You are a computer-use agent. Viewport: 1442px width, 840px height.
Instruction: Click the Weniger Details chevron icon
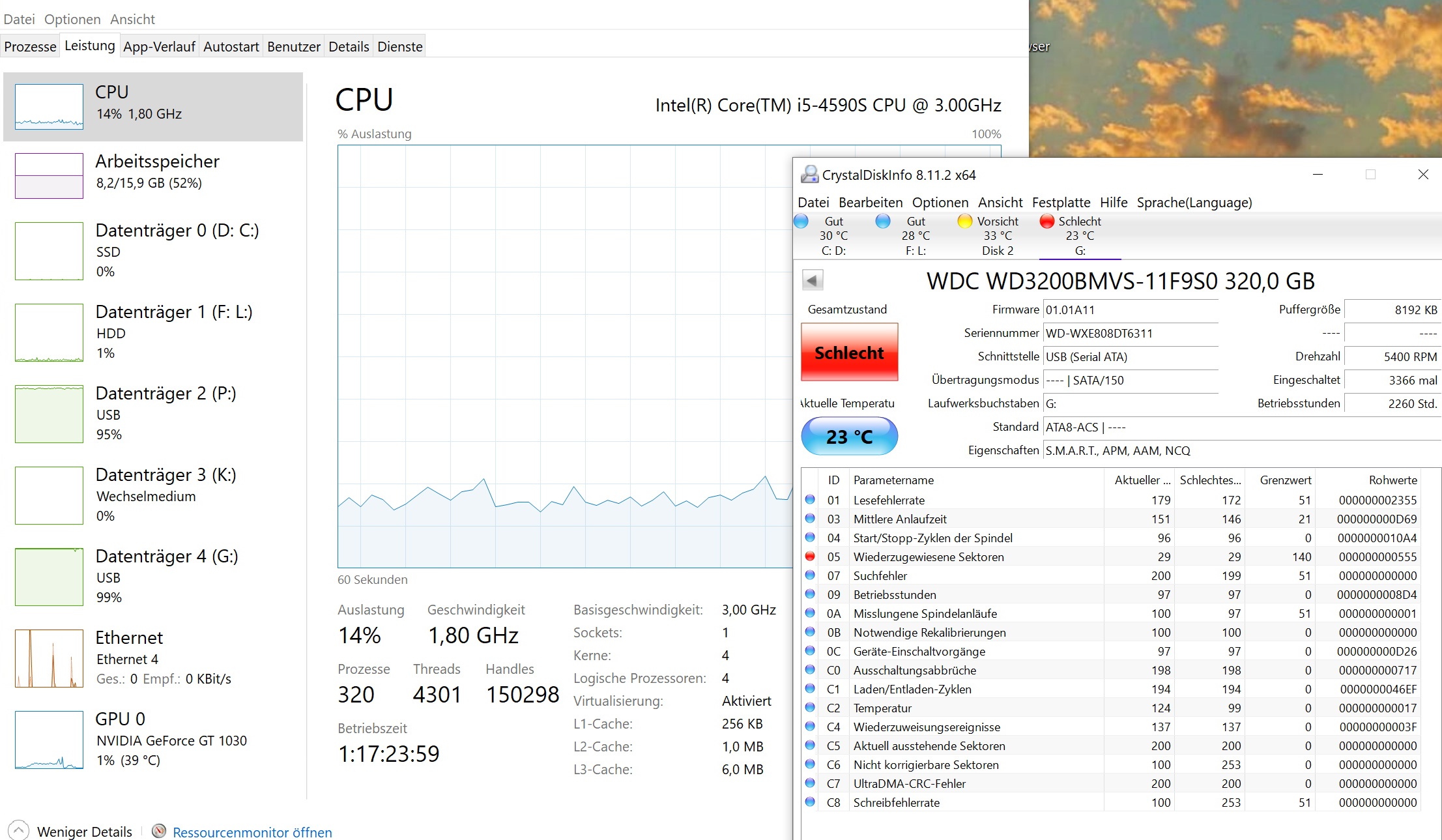pyautogui.click(x=18, y=831)
